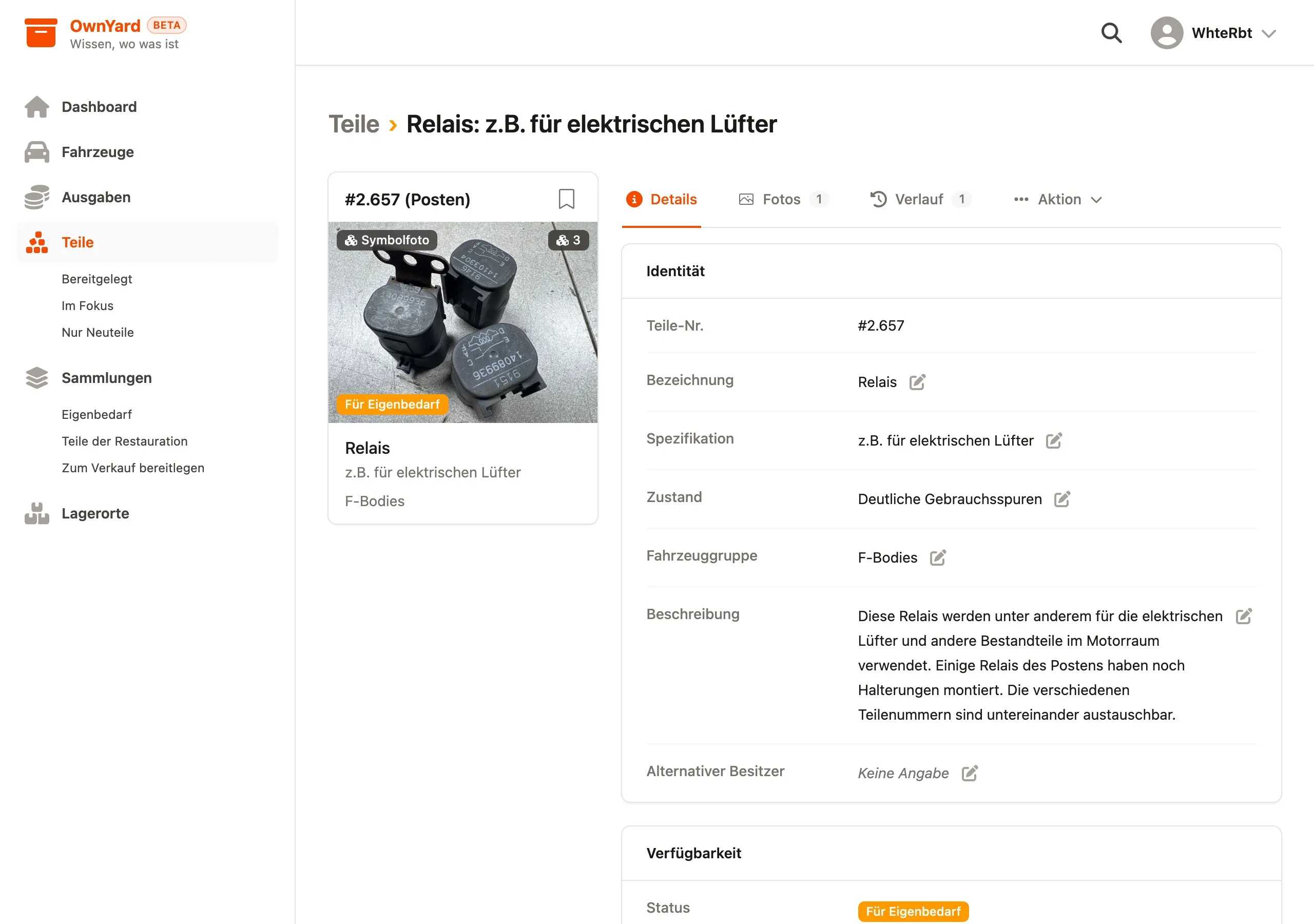Click the search magnifier icon

[x=1111, y=33]
